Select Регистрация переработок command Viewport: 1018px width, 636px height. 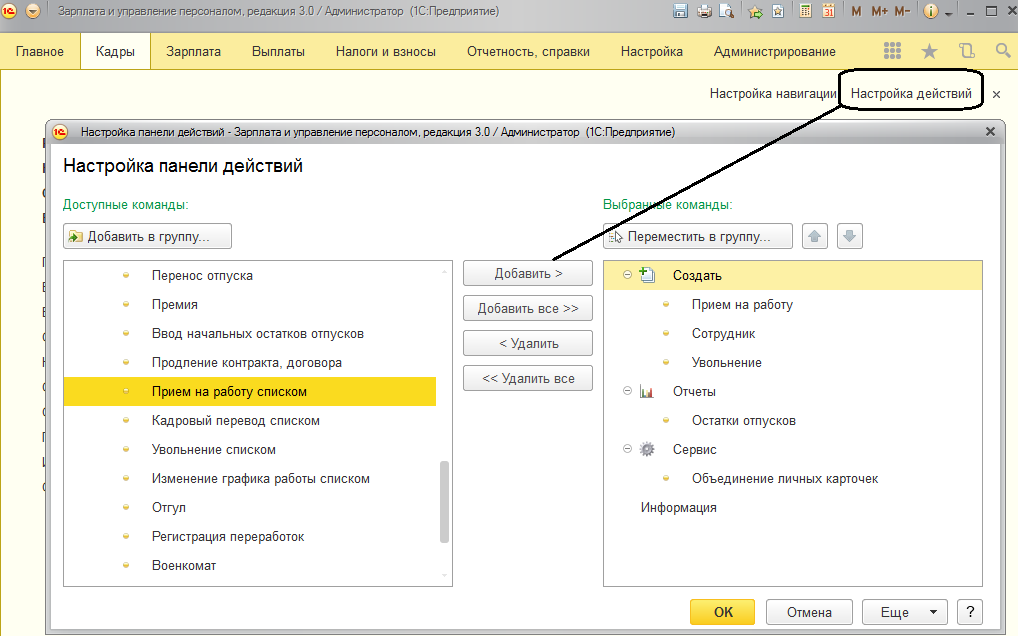click(x=228, y=537)
